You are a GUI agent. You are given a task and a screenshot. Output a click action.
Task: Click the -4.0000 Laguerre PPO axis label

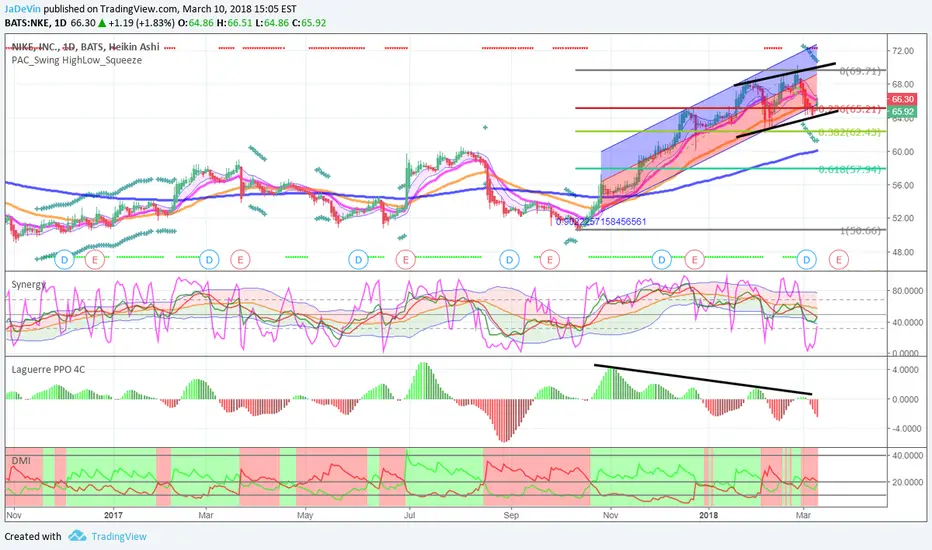[x=907, y=429]
